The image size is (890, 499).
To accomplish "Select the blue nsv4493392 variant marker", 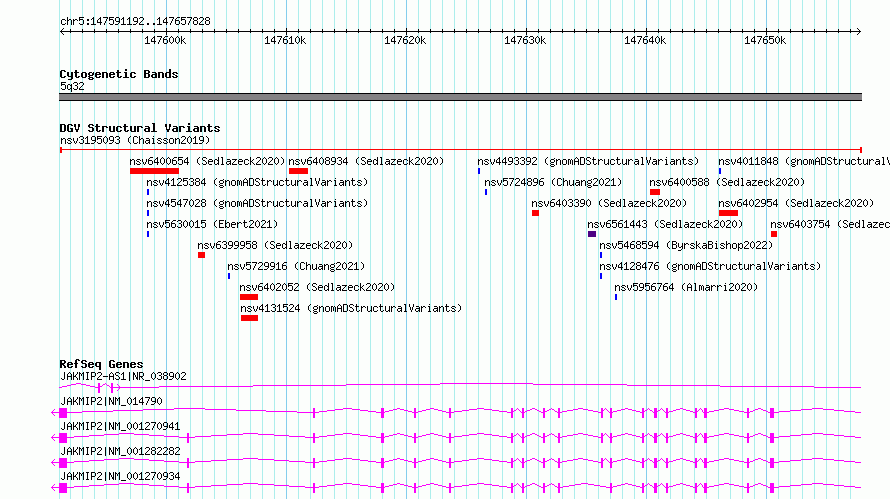I will (x=479, y=171).
